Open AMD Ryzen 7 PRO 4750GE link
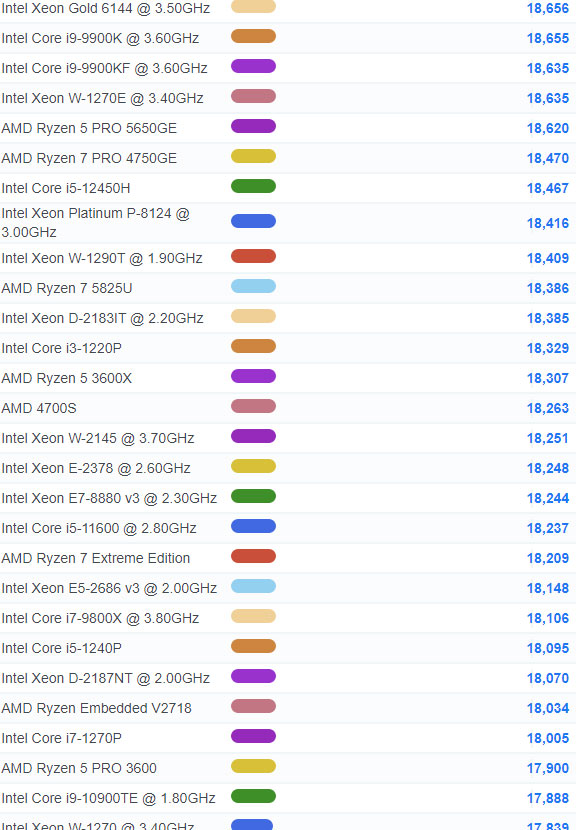This screenshot has height=830, width=576. (89, 158)
